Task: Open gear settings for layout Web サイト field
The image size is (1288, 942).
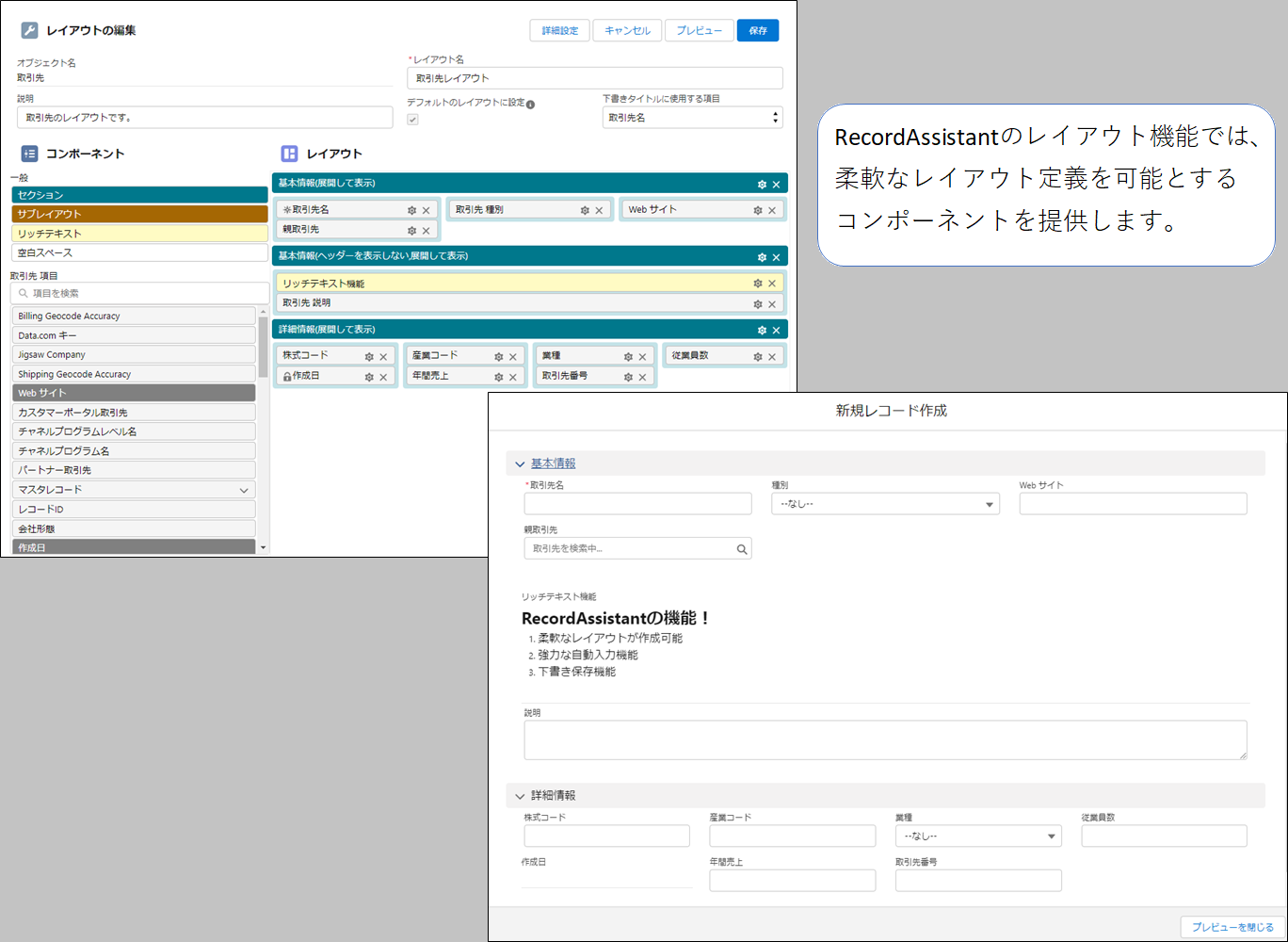Action: coord(758,210)
